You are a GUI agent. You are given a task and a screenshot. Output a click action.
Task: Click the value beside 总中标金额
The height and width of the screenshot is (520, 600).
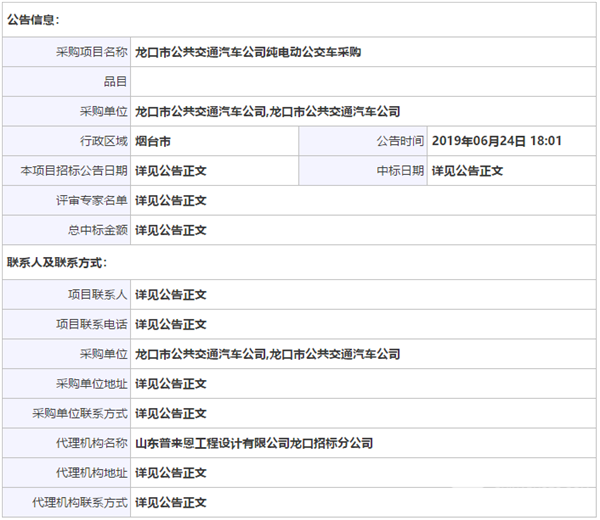click(170, 231)
